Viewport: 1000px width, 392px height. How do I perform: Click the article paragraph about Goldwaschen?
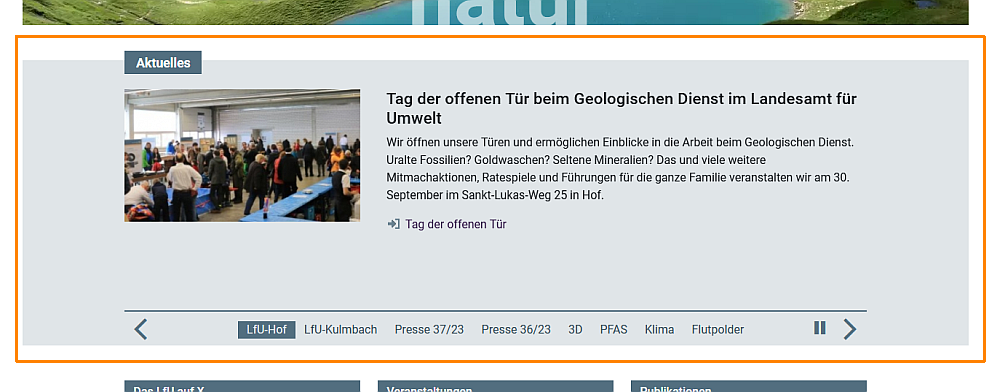(x=620, y=169)
